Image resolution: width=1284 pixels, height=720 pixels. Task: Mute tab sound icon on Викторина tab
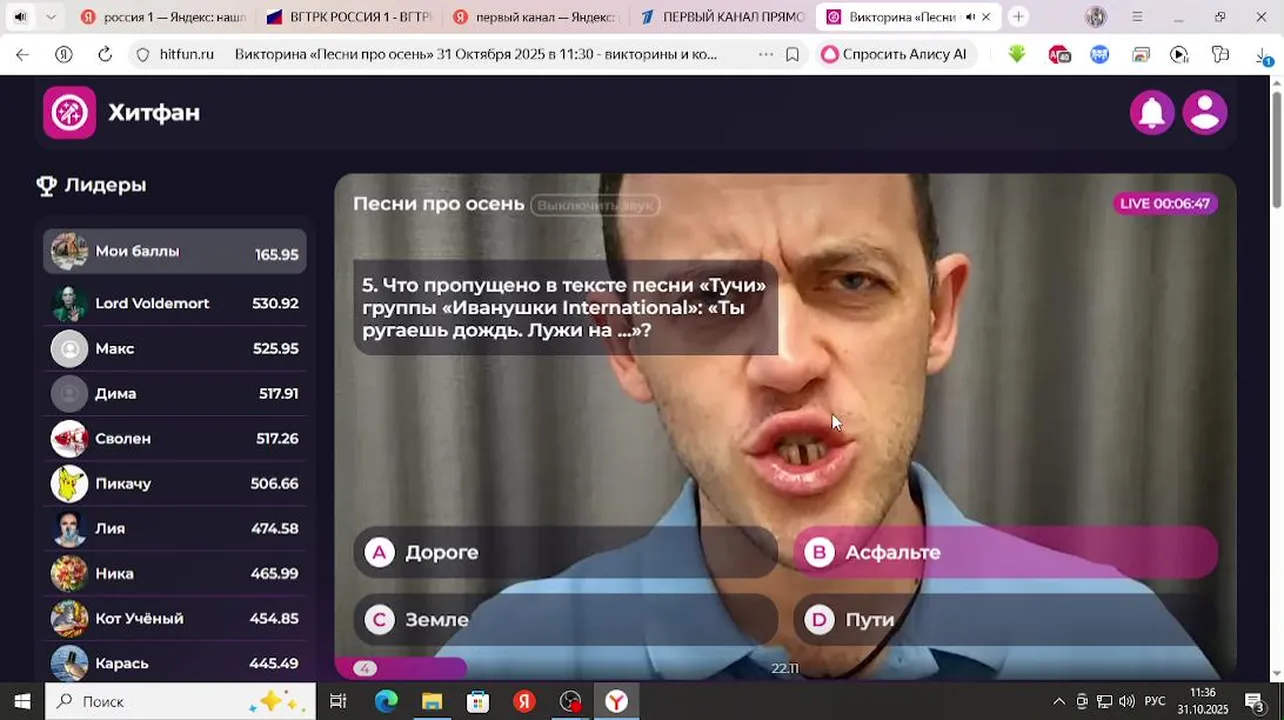(970, 17)
